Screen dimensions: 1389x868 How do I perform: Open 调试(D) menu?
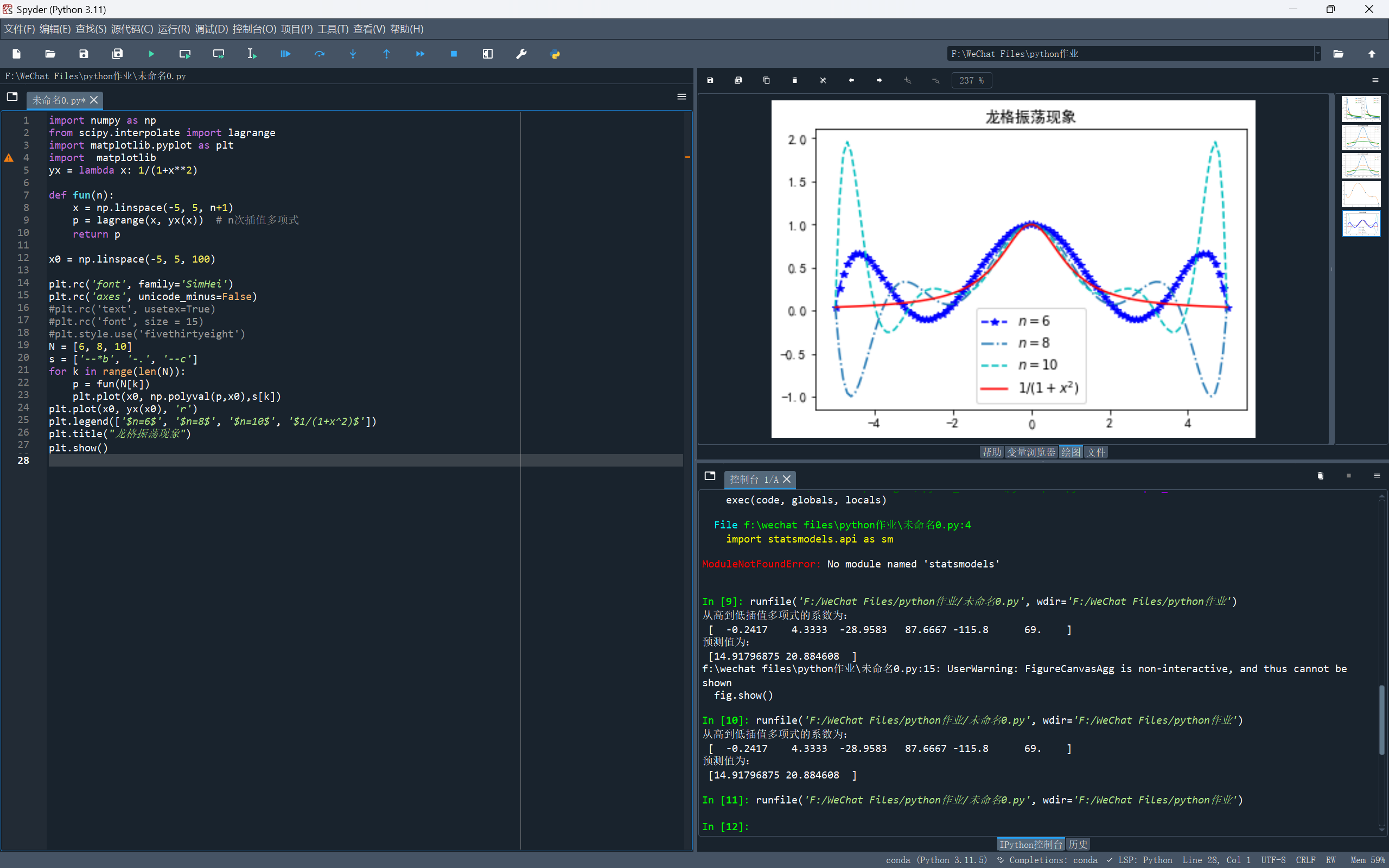(x=211, y=29)
